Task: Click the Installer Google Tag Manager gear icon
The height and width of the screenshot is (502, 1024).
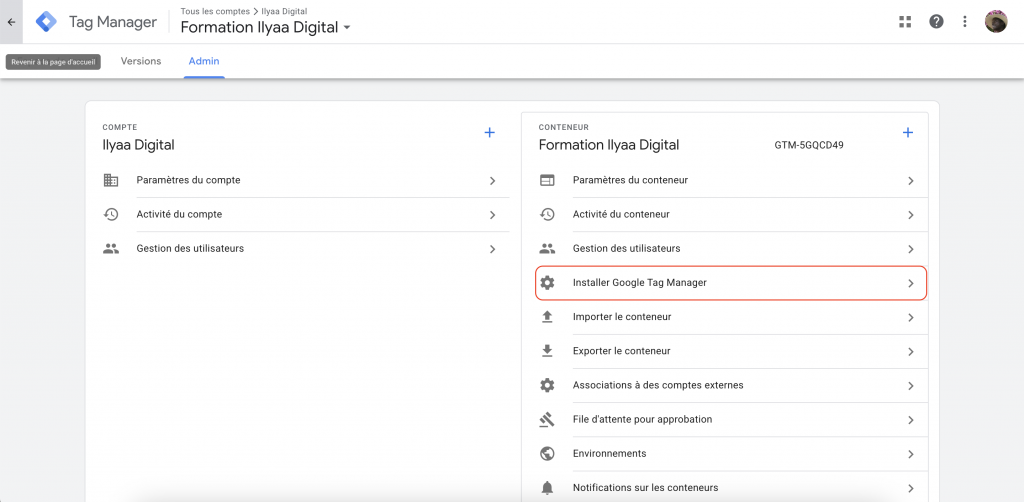Action: (547, 283)
